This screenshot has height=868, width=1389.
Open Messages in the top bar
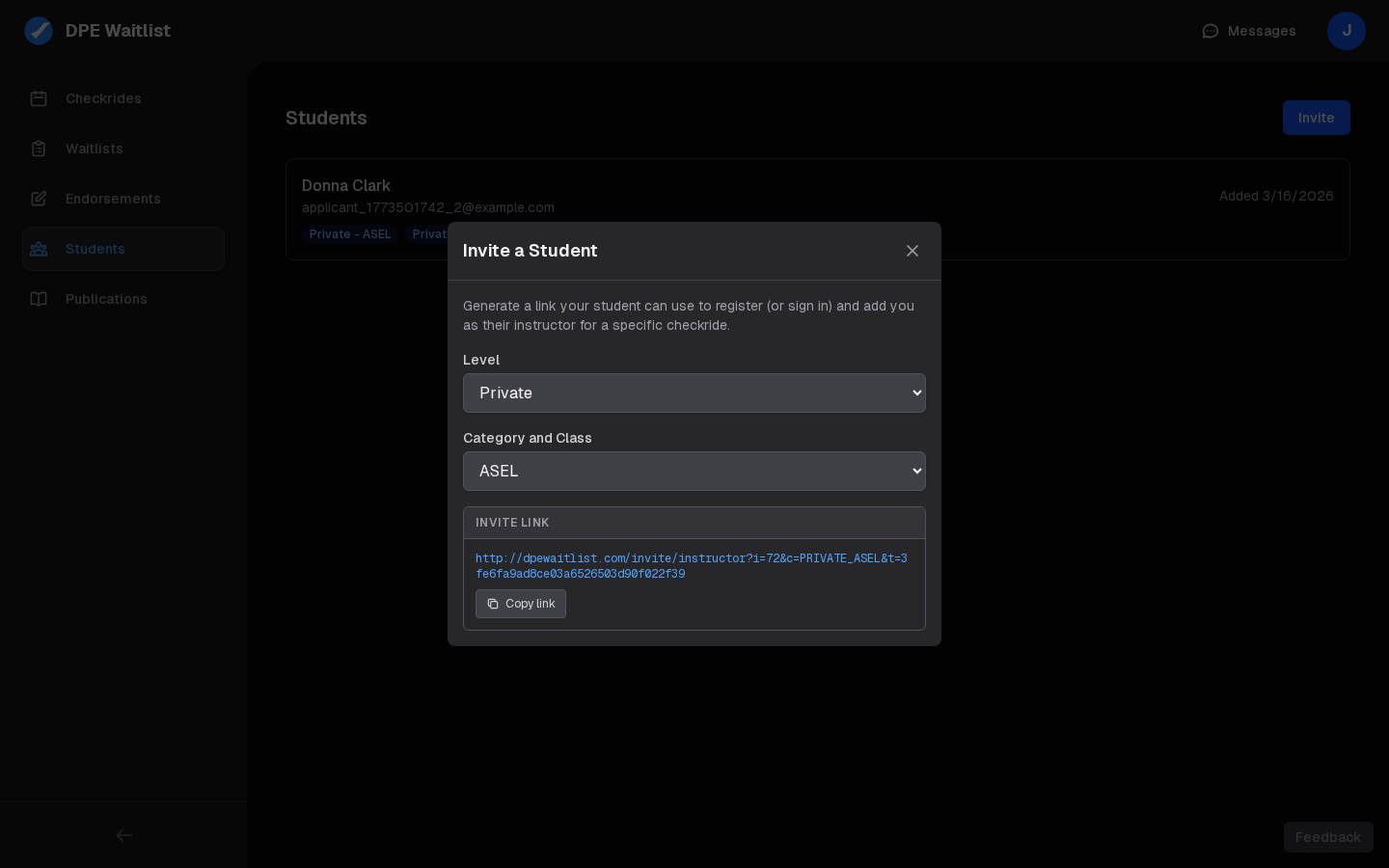coord(1249,31)
